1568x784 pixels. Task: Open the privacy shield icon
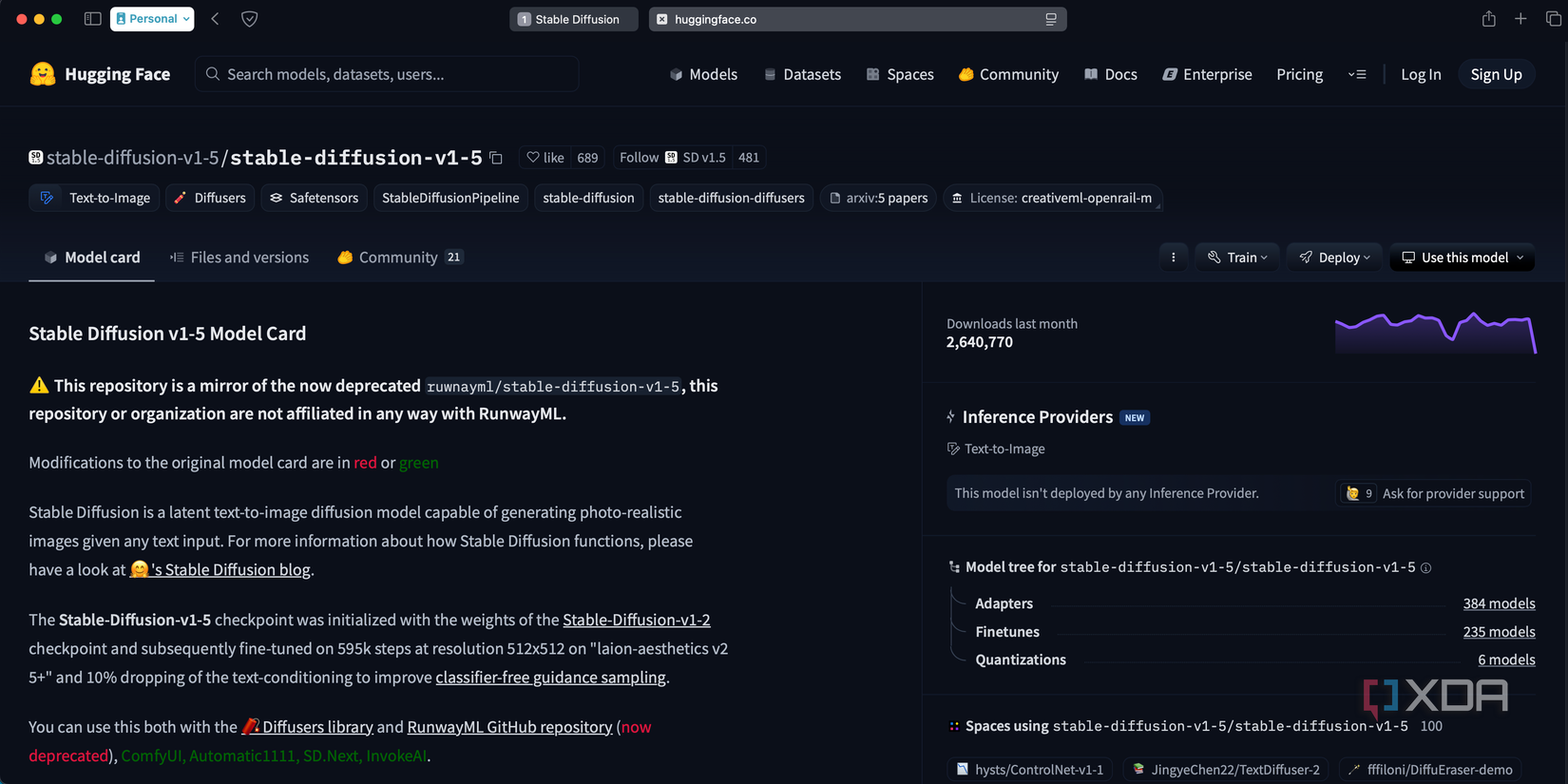pyautogui.click(x=250, y=19)
